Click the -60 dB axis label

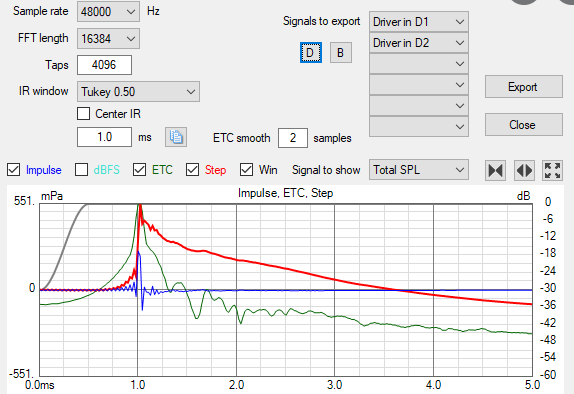(548, 374)
